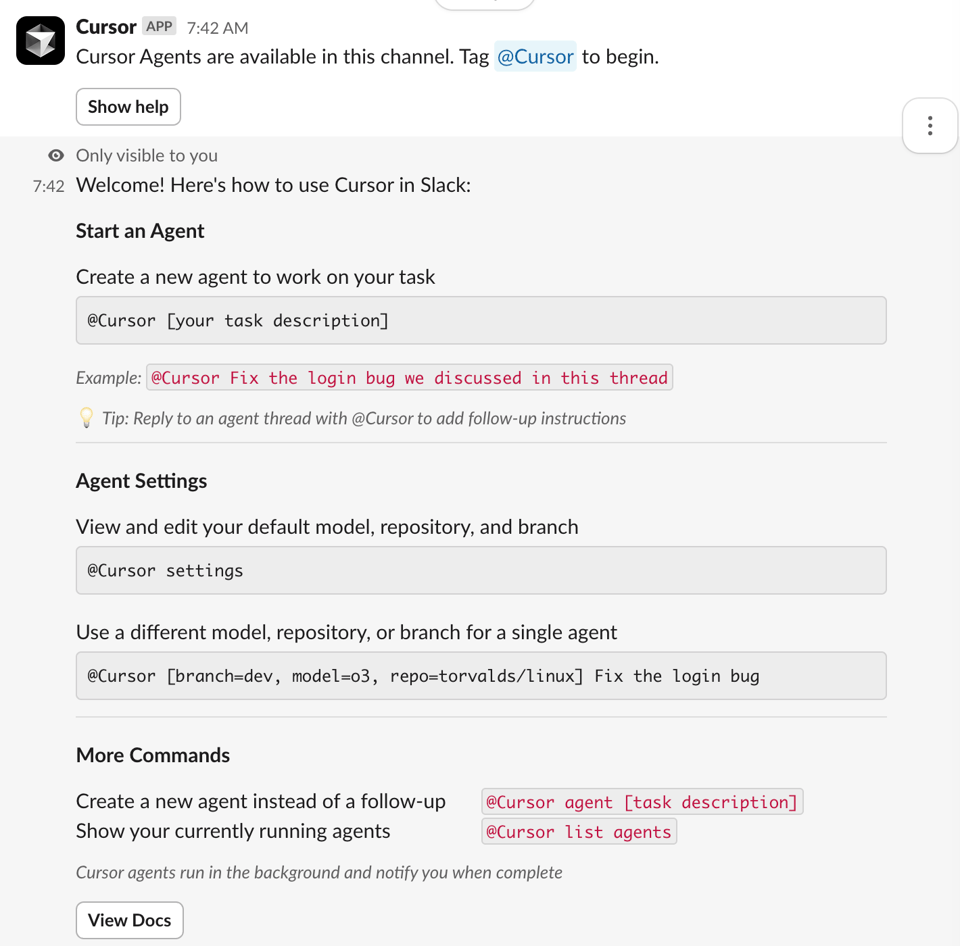
Task: Click the "Fix the login bug" example code snippet
Action: tap(409, 378)
